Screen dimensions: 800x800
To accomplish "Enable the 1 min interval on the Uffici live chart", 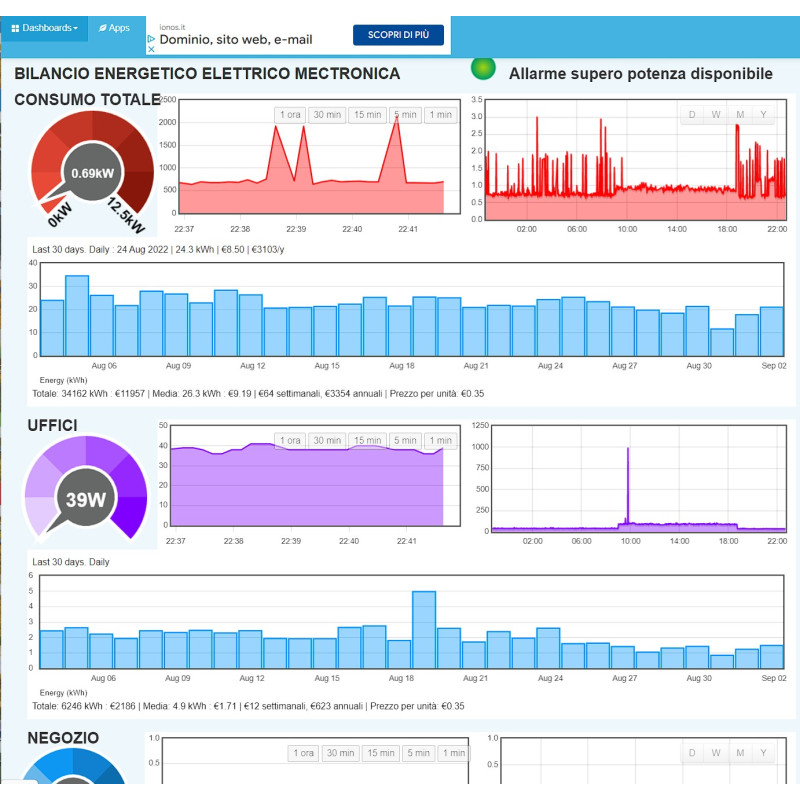I will click(x=440, y=440).
